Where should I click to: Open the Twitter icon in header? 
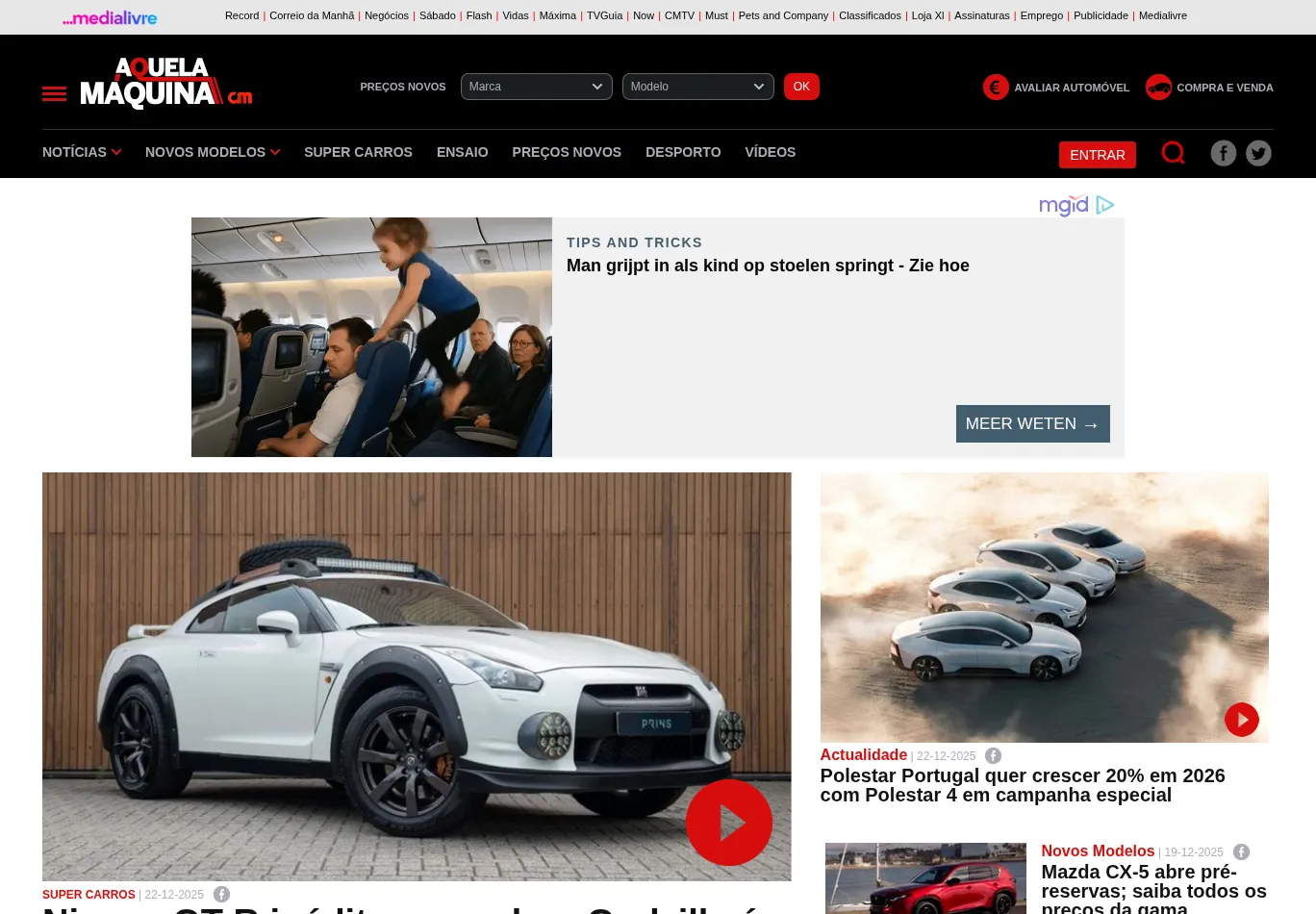(1258, 153)
